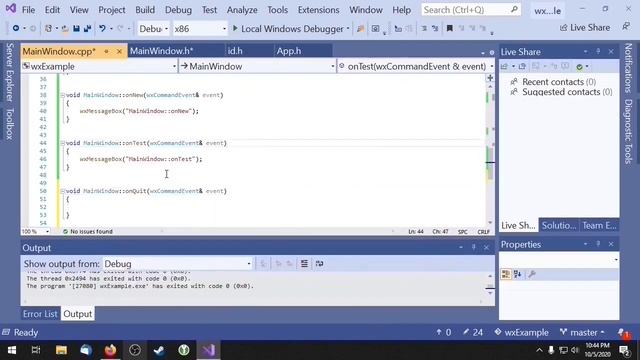Open the Build menu

[x=145, y=10]
